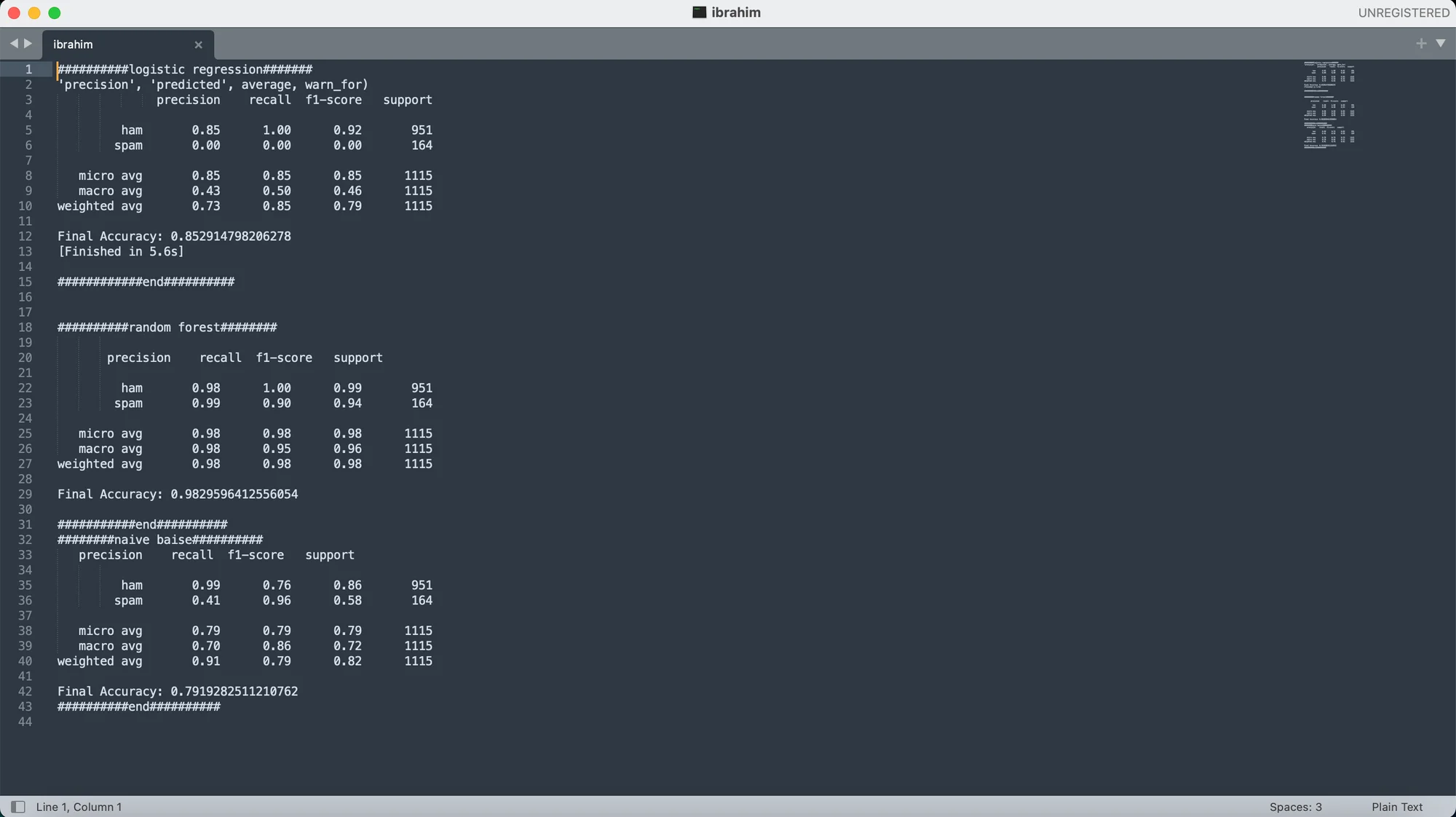Viewport: 1456px width, 817px height.
Task: Click the minimap code preview
Action: (x=1329, y=106)
